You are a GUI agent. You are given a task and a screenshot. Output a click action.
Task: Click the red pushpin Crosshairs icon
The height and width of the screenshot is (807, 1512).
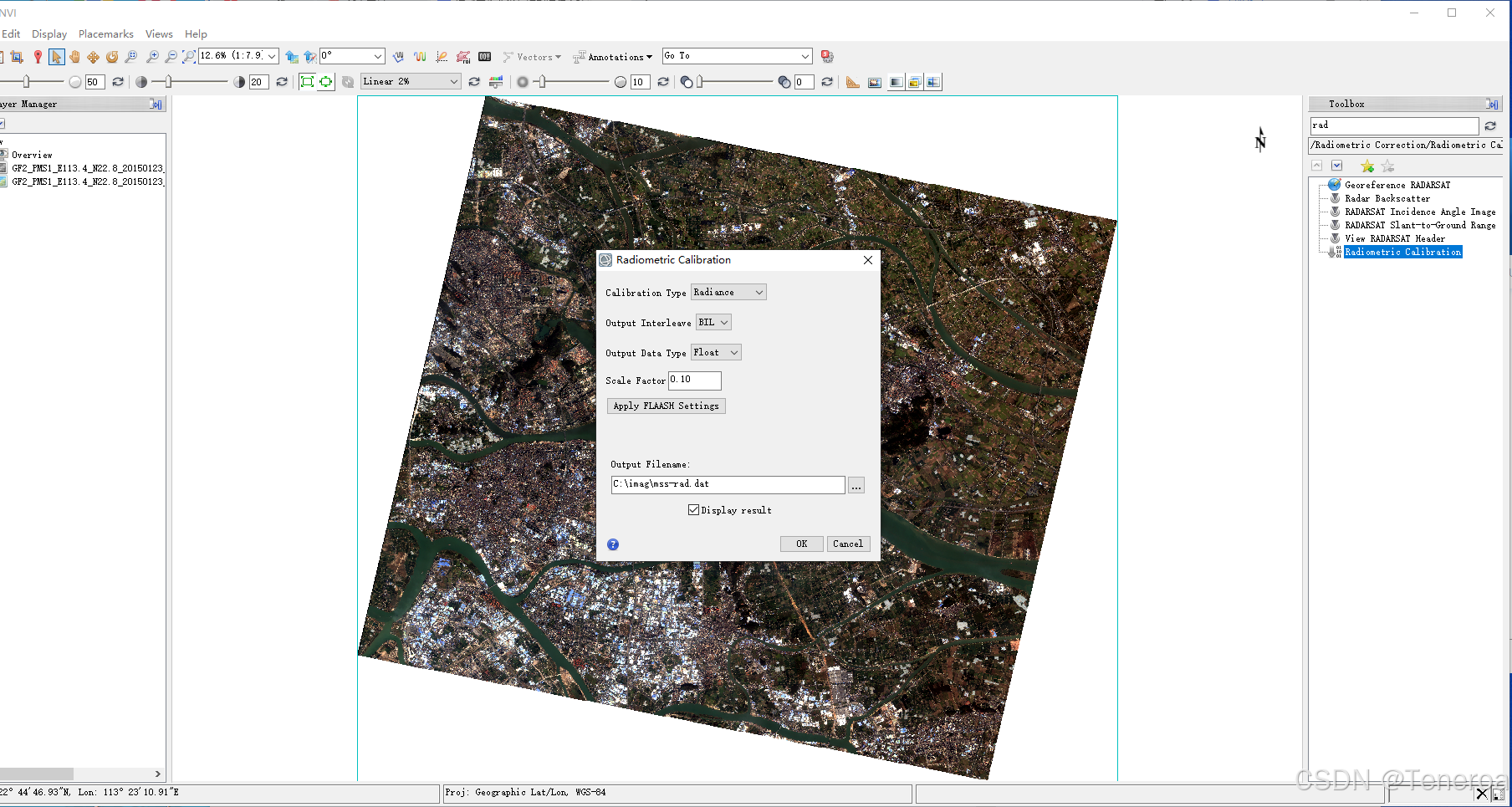tap(37, 57)
